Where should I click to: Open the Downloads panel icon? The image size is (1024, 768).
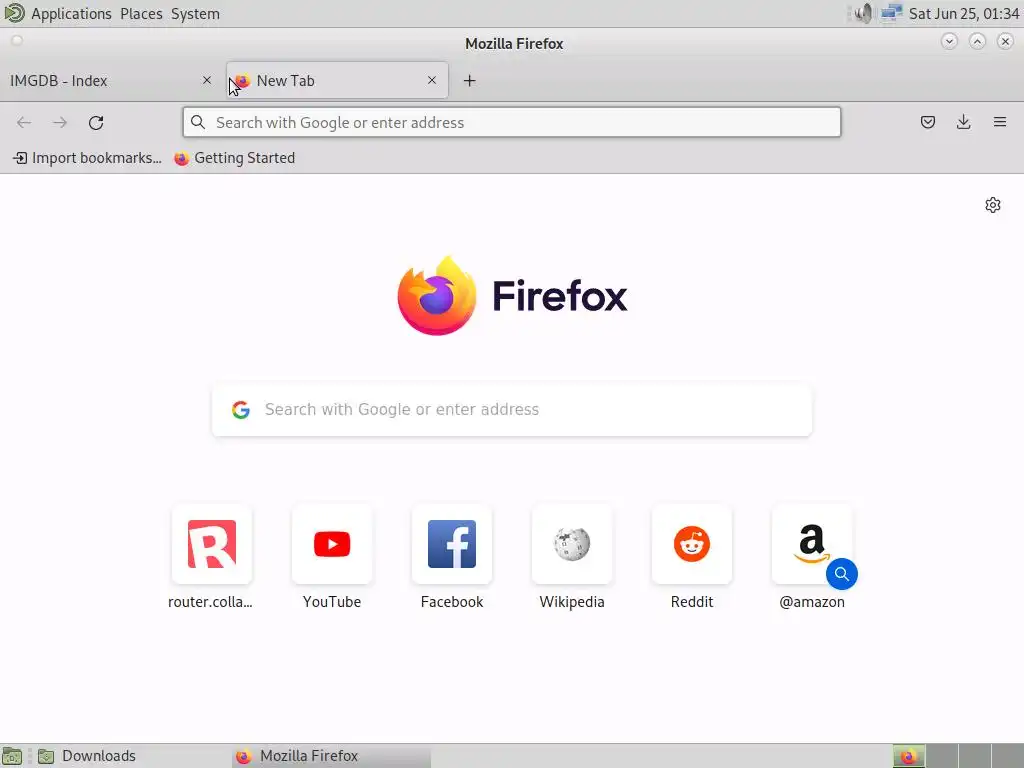point(963,122)
